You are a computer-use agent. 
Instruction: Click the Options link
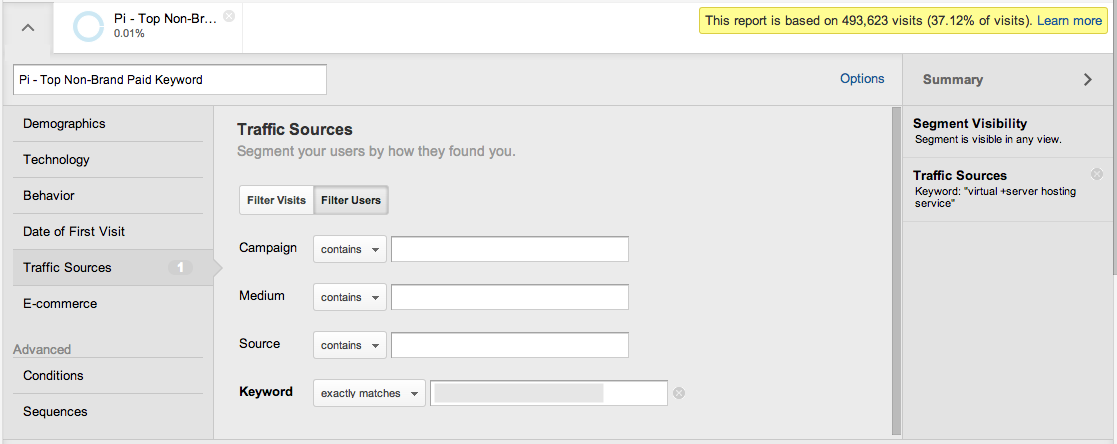pyautogui.click(x=861, y=79)
